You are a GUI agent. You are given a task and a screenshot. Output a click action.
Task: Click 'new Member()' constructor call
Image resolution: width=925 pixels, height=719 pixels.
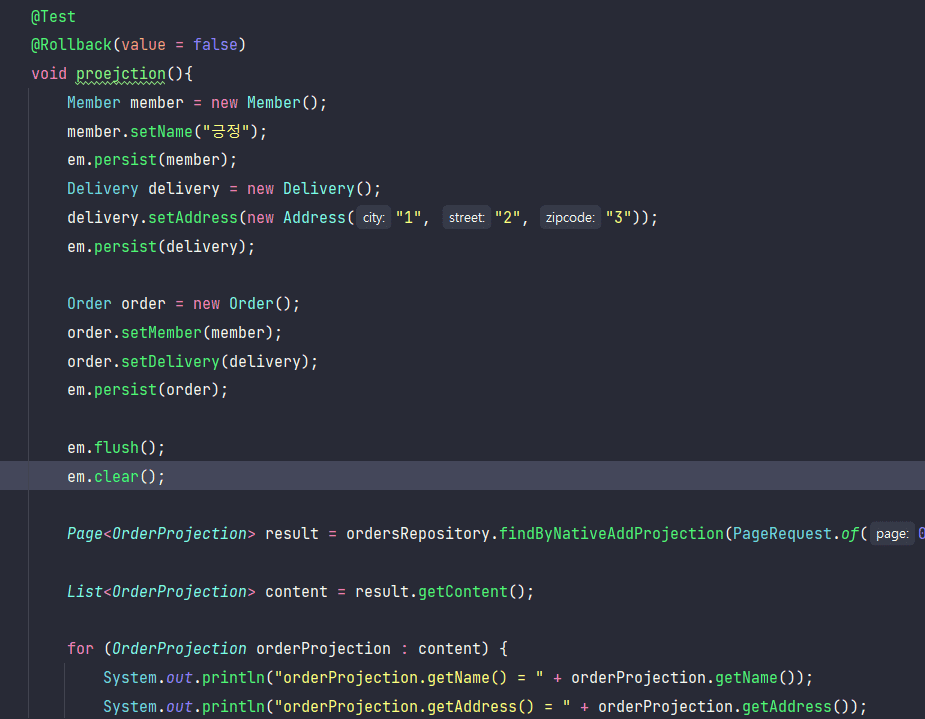point(264,103)
